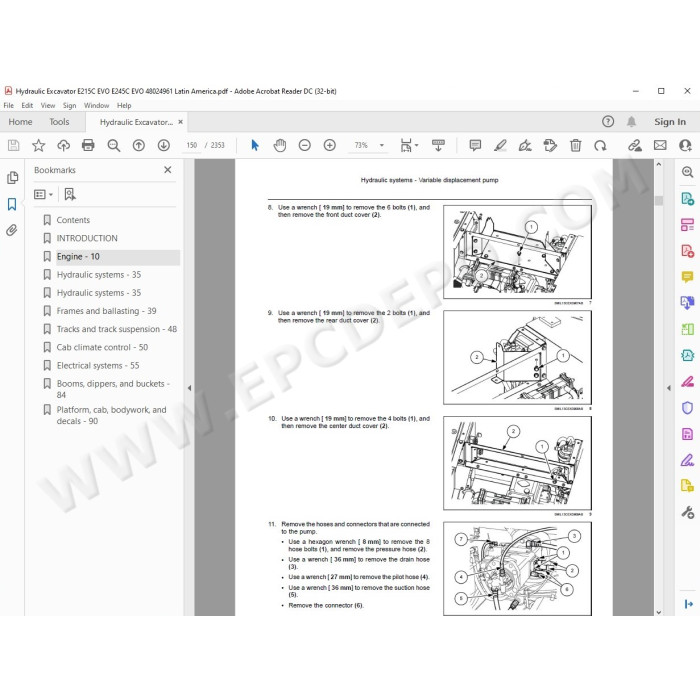Viewport: 700px width, 700px height.
Task: Select the highlight text pen
Action: pos(500,145)
